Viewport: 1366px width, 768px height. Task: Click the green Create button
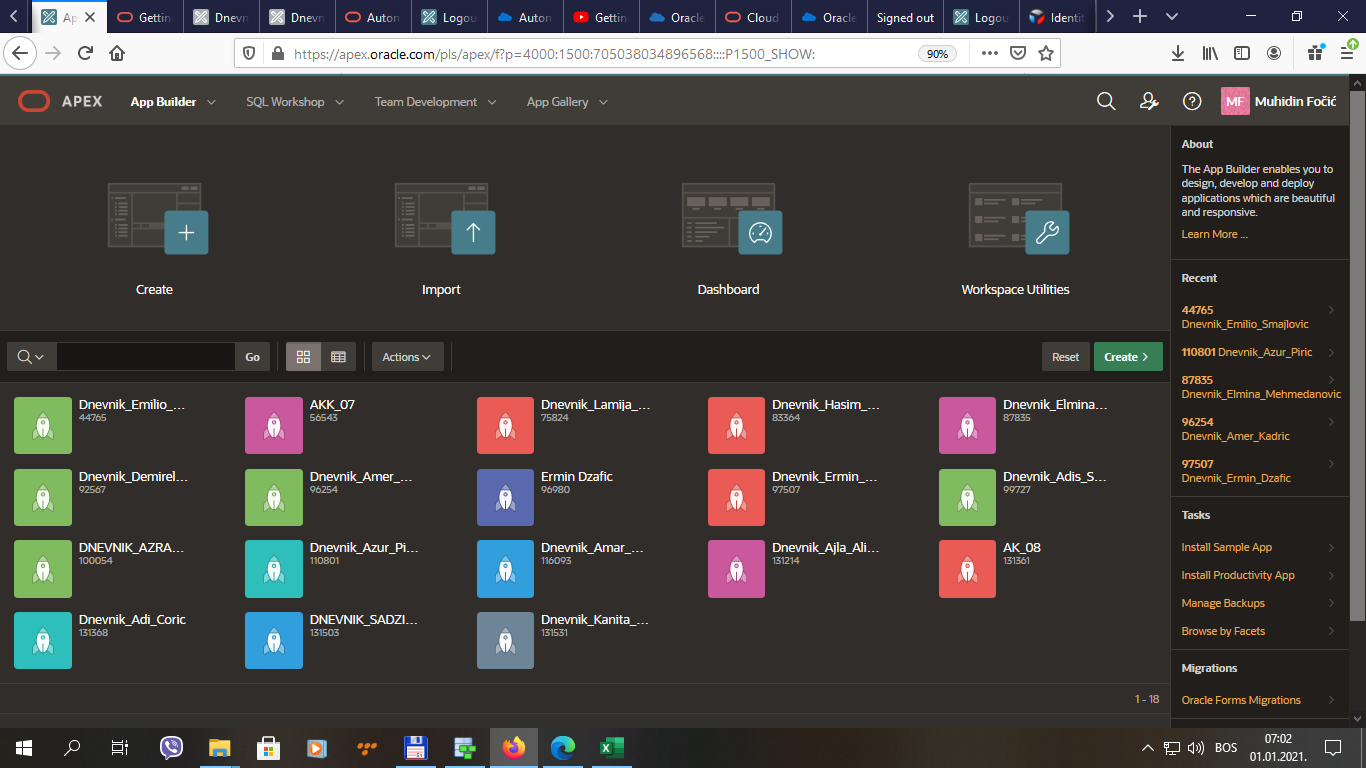click(1128, 357)
